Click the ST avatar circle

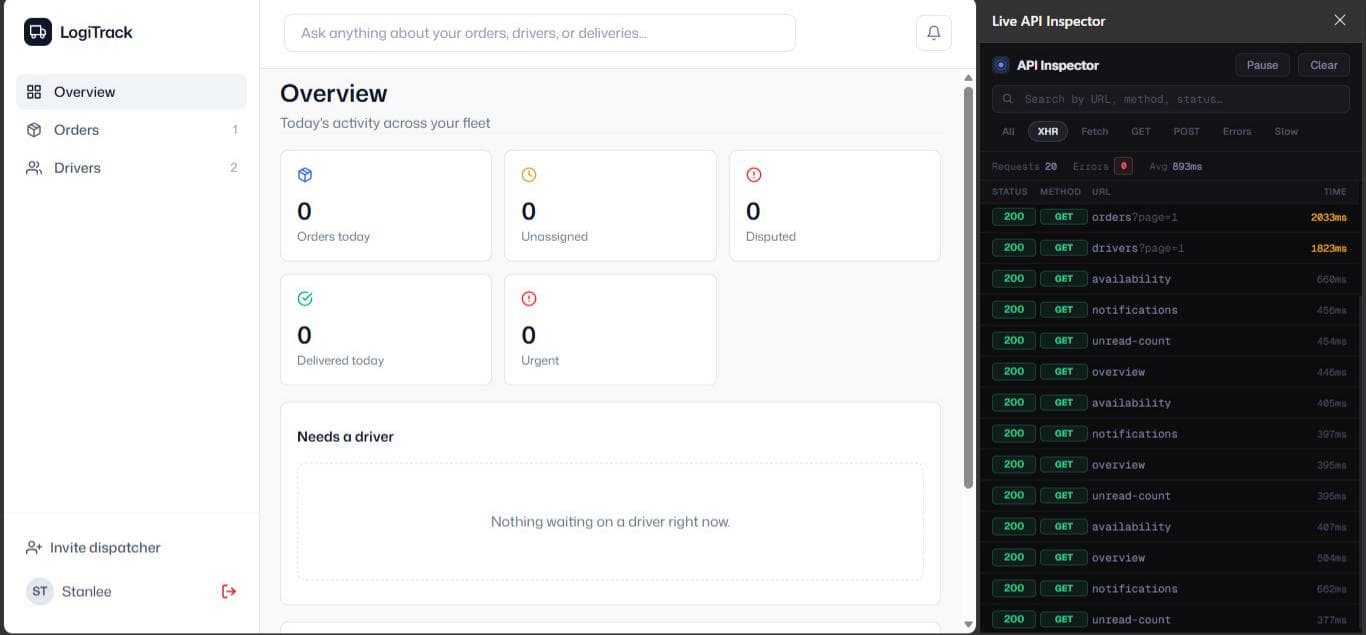pyautogui.click(x=40, y=591)
